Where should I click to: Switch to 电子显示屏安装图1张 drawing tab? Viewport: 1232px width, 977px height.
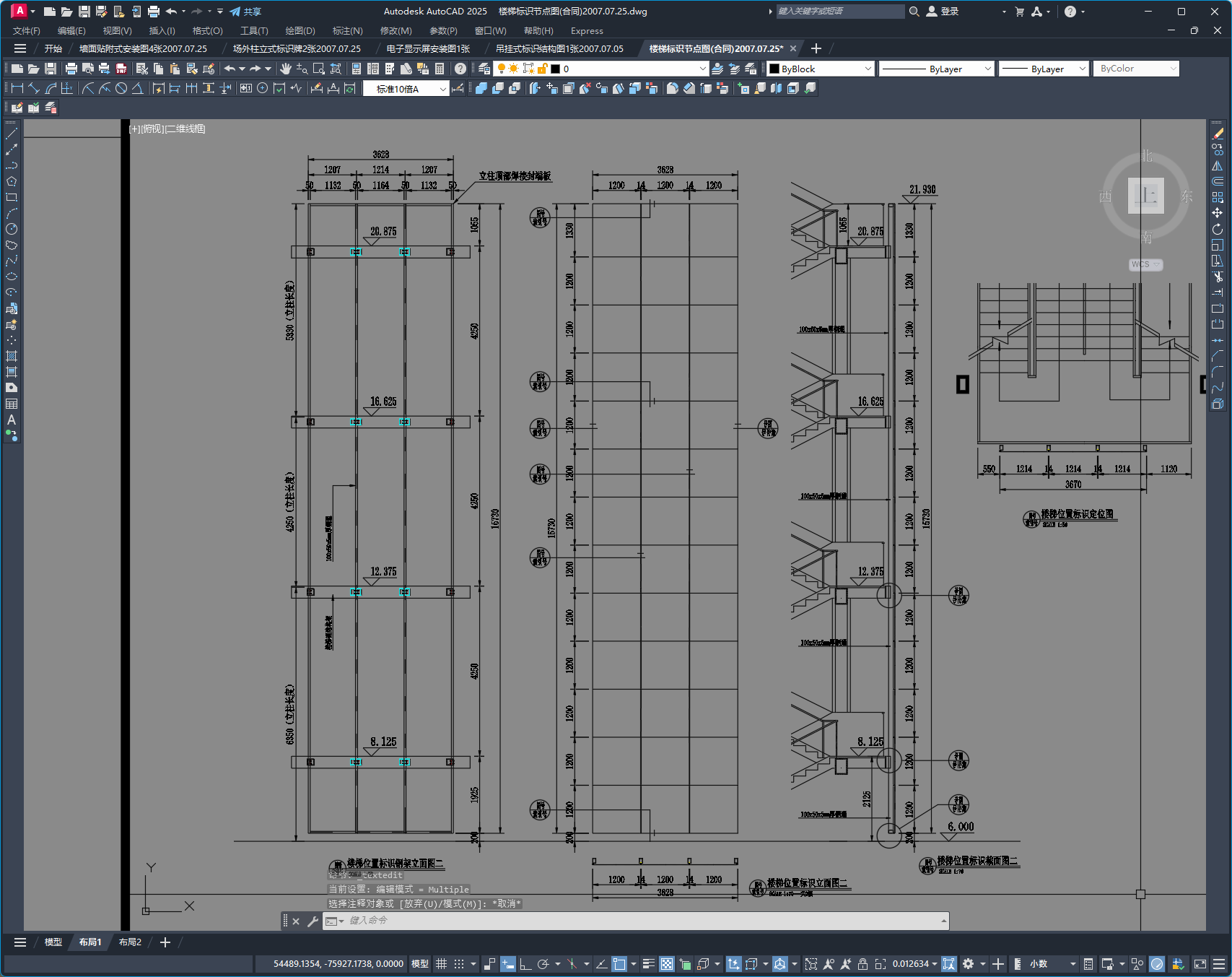(428, 48)
